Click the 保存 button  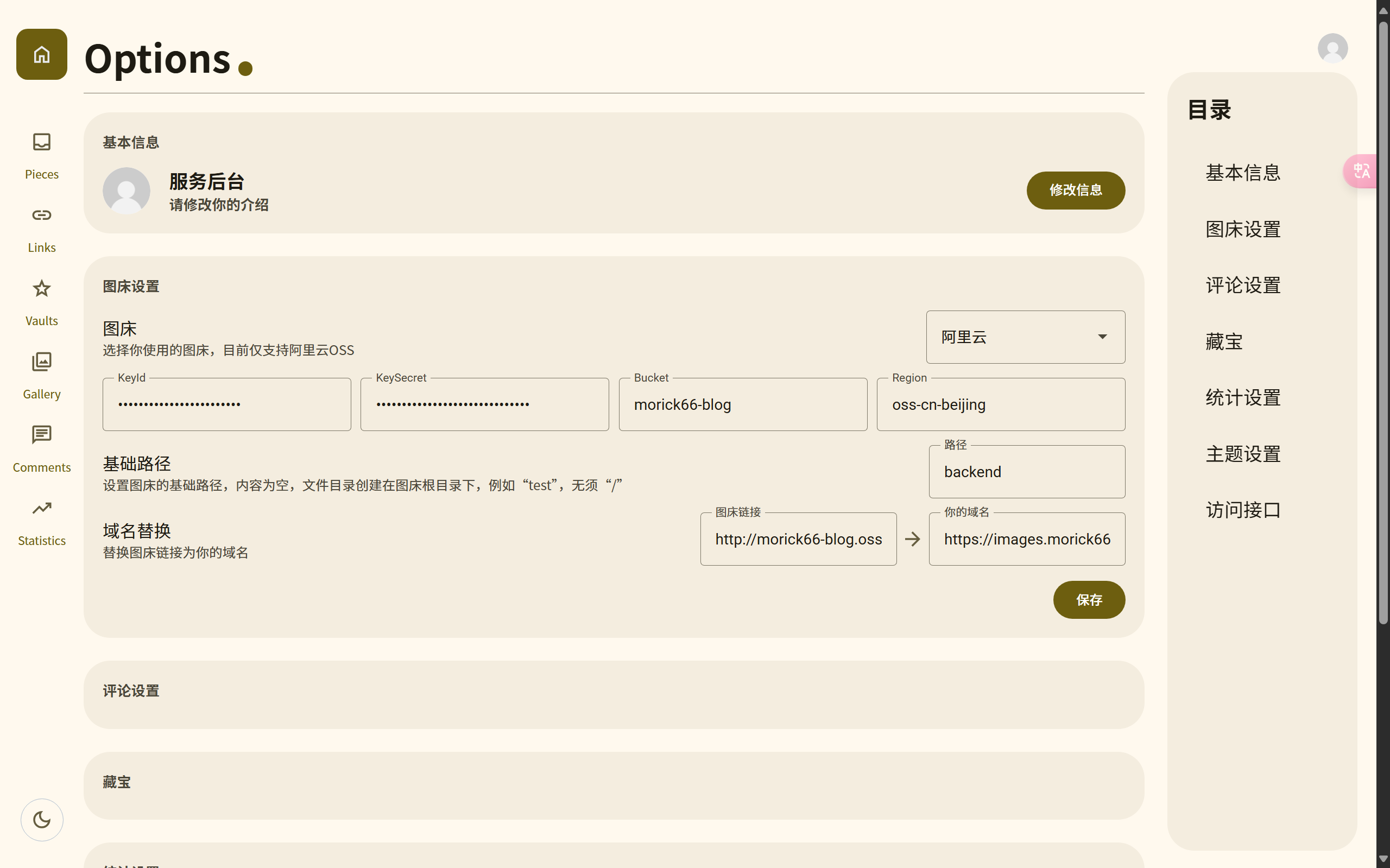pyautogui.click(x=1089, y=600)
